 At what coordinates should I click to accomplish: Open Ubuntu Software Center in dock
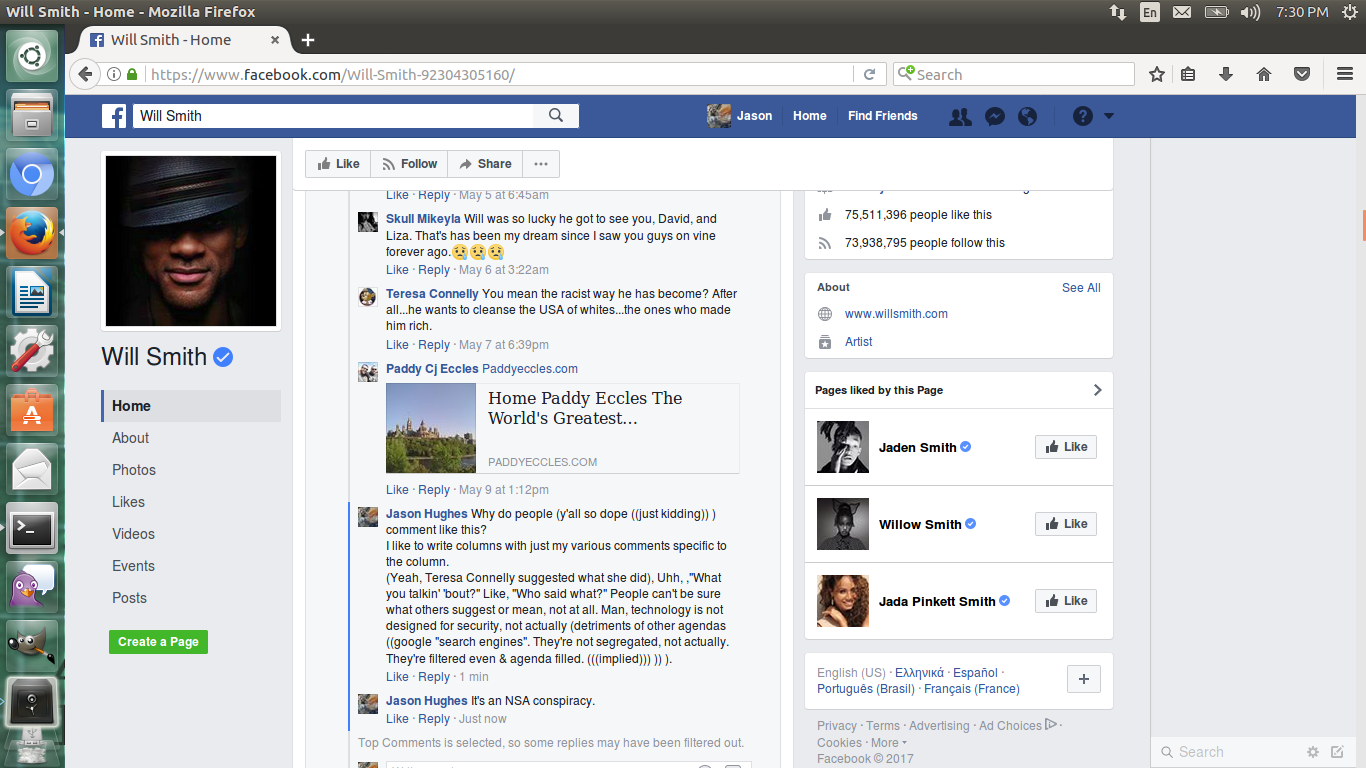point(32,410)
